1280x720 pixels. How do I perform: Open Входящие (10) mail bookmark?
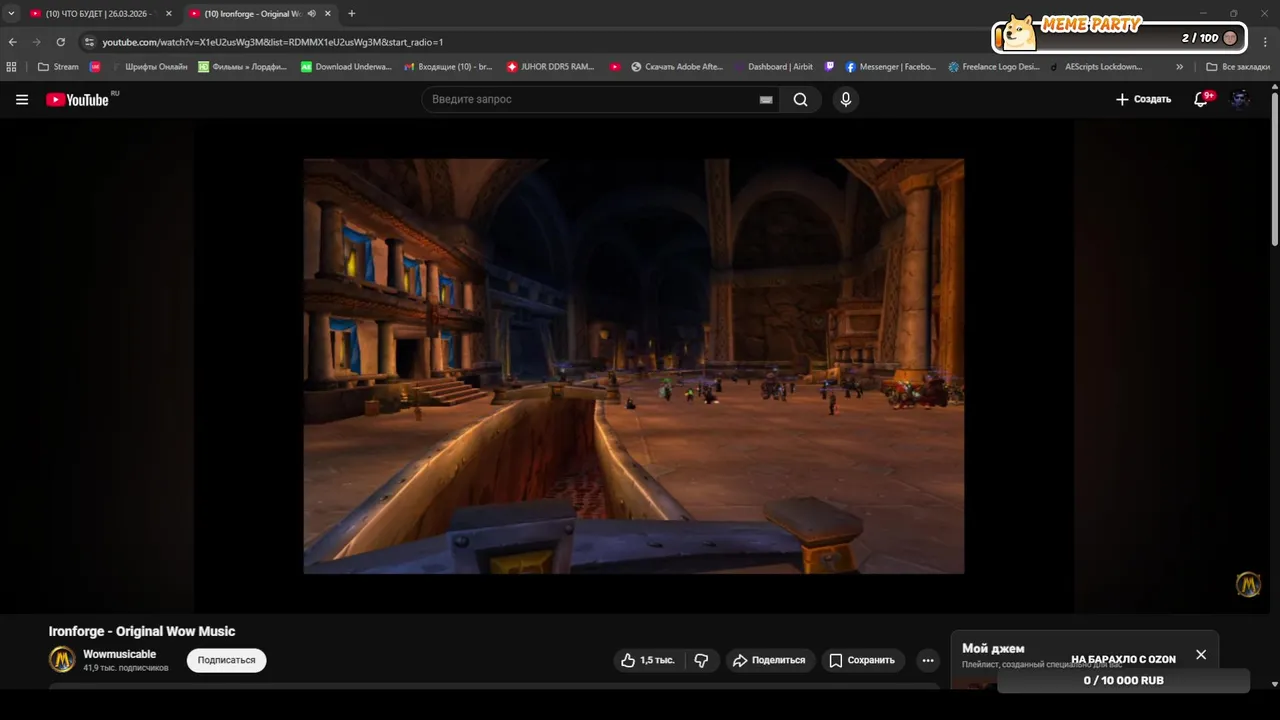449,67
